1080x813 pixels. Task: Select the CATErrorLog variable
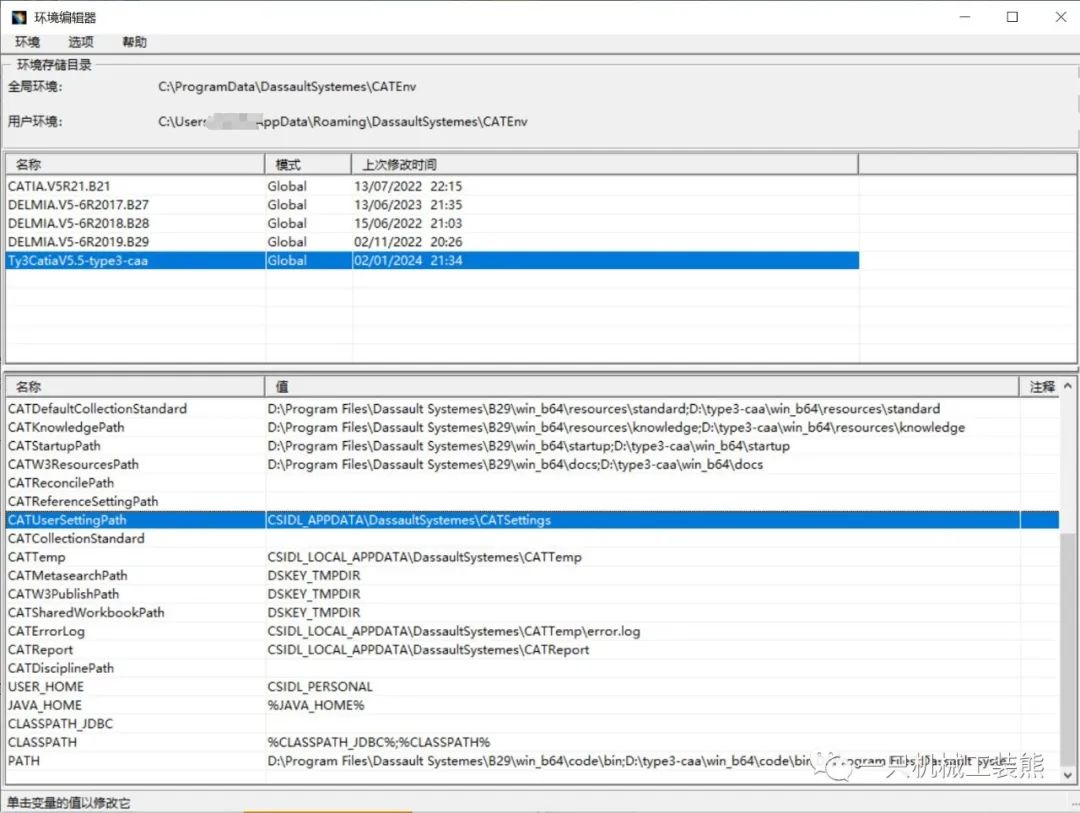pyautogui.click(x=46, y=632)
